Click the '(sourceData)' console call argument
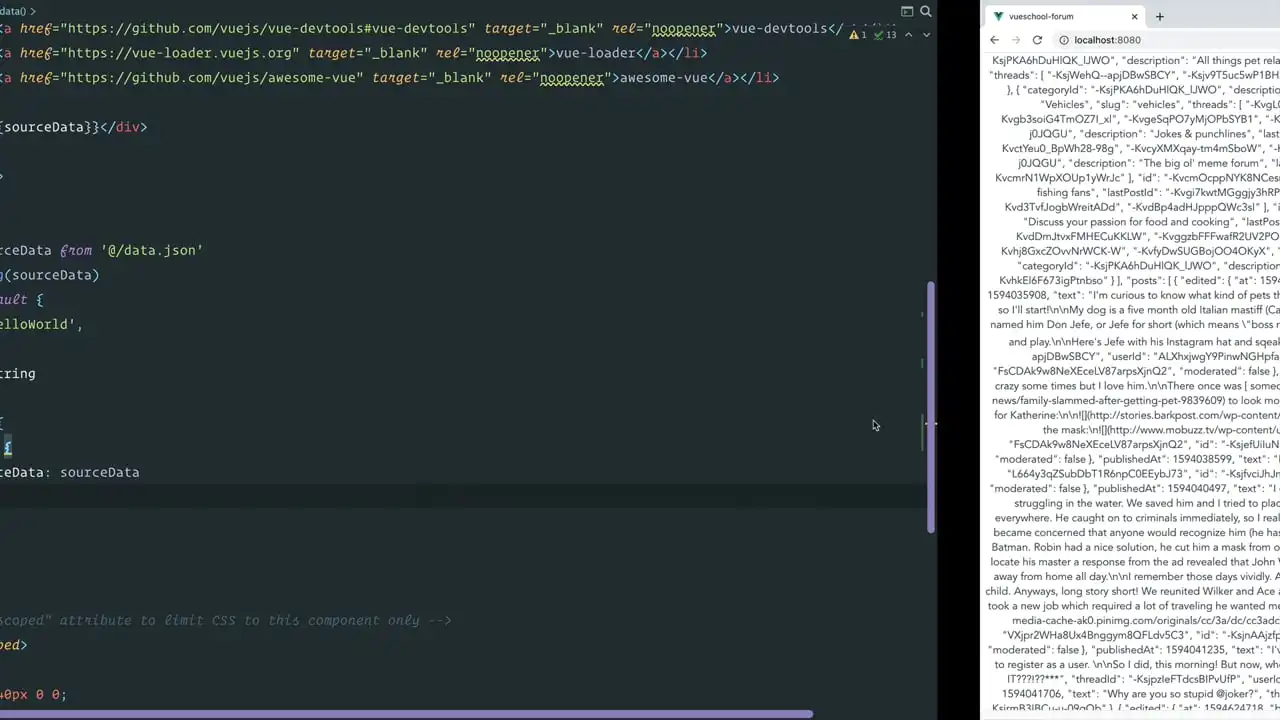The height and width of the screenshot is (720, 1280). [x=54, y=275]
